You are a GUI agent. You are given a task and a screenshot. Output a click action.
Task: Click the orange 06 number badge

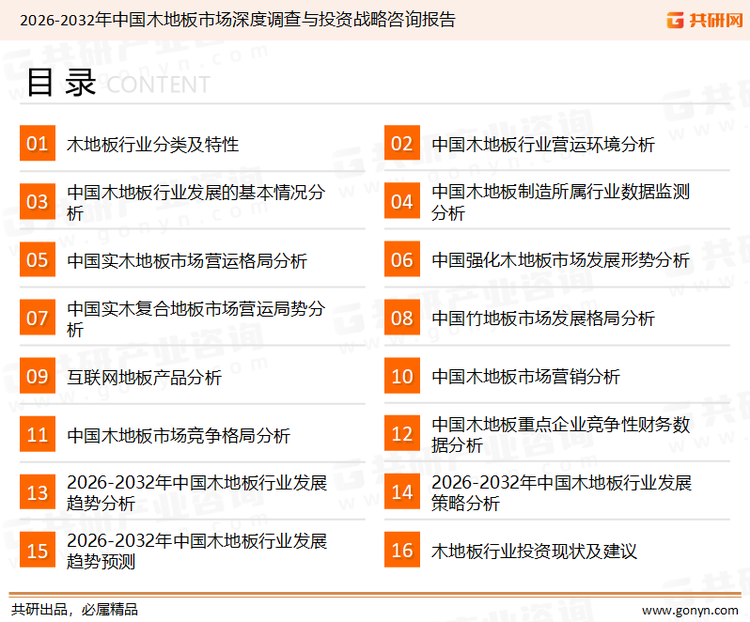(402, 260)
